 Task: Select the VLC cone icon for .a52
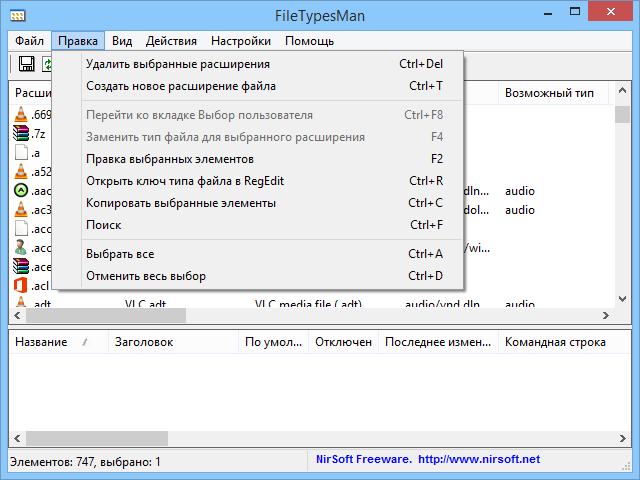click(21, 171)
